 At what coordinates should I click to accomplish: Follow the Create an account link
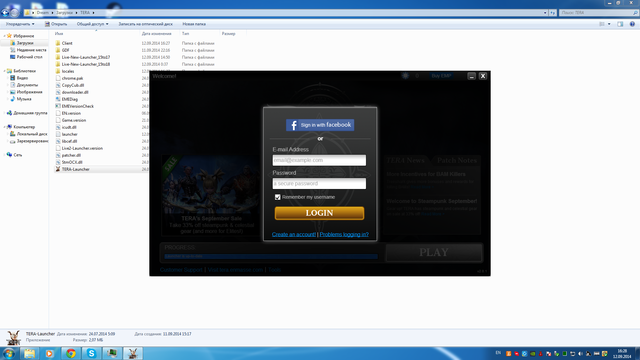click(293, 234)
